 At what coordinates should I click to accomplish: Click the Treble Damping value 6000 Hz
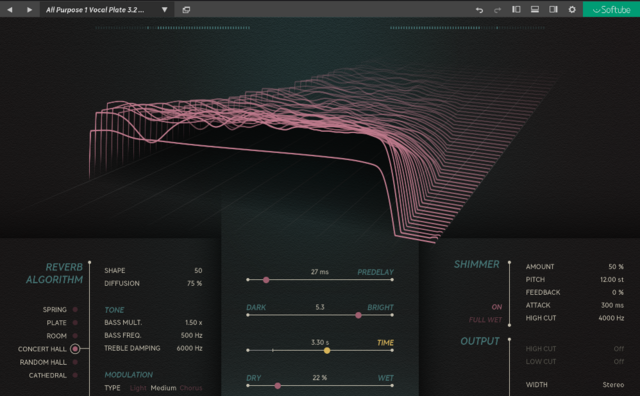click(x=189, y=348)
